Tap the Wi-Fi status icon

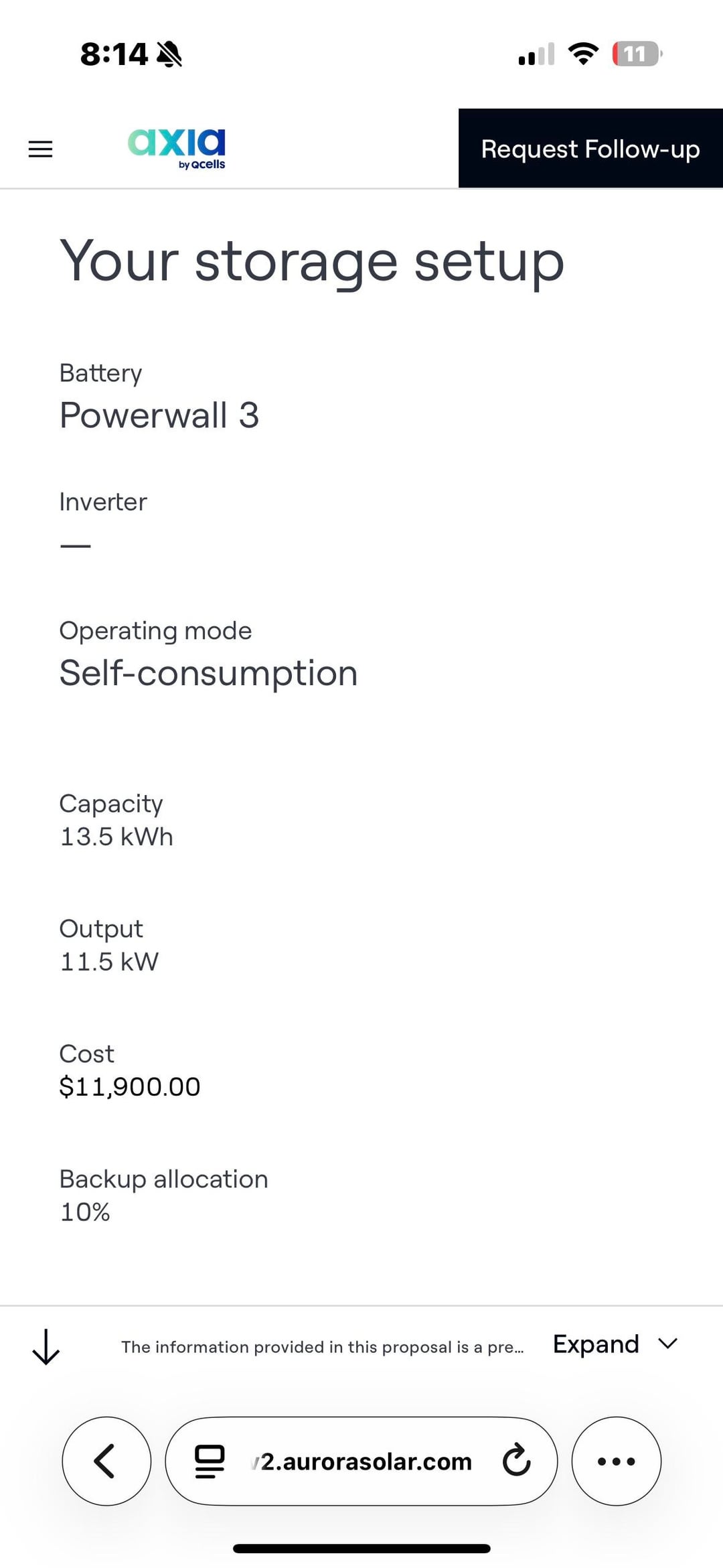tap(583, 54)
